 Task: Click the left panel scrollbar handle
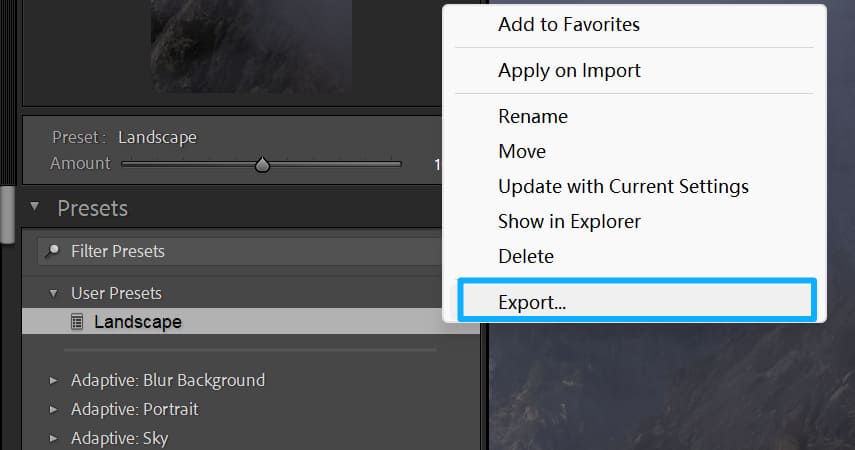(x=7, y=215)
